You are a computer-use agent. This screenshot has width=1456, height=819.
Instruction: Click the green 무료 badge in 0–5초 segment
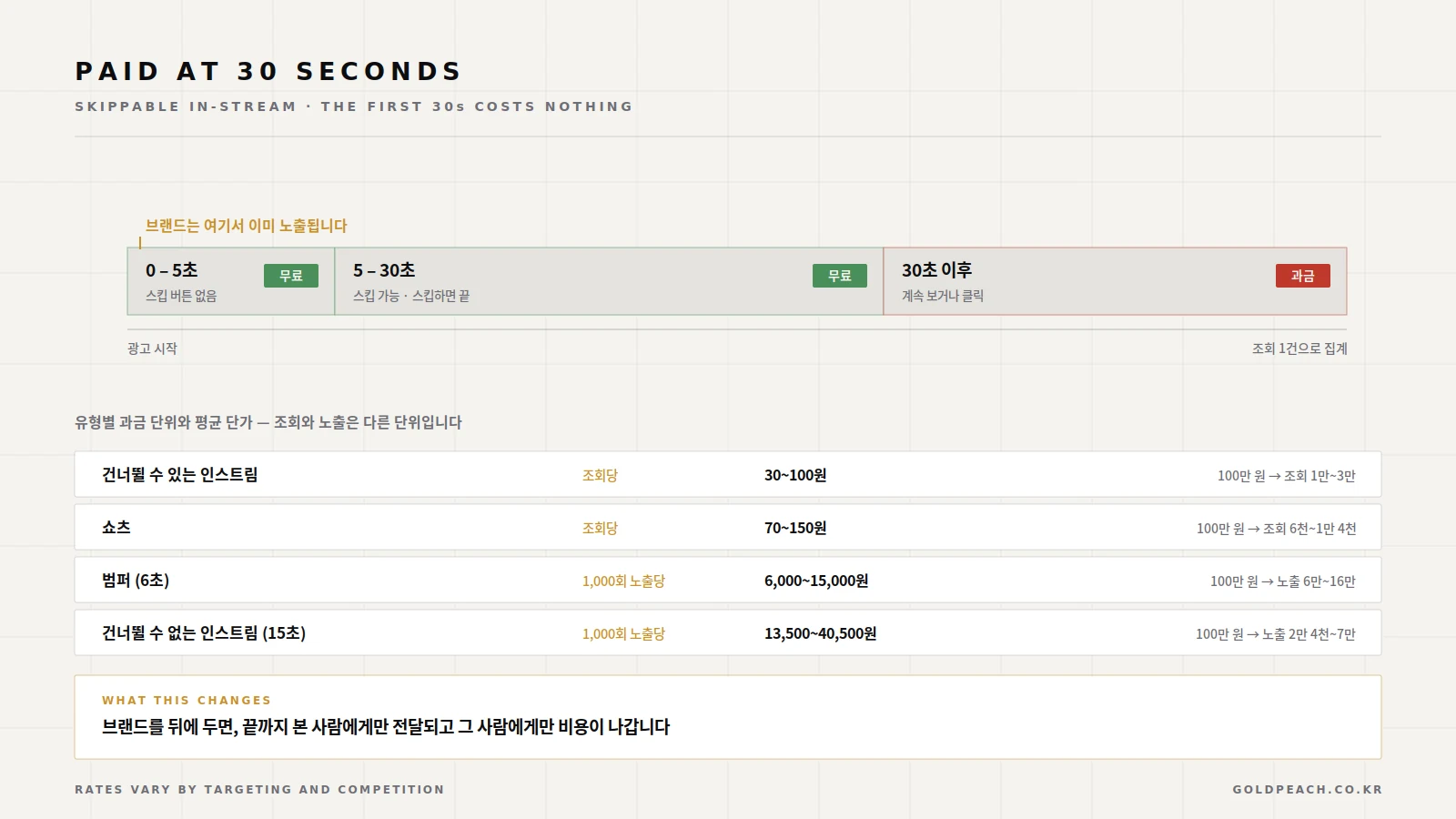pyautogui.click(x=291, y=276)
